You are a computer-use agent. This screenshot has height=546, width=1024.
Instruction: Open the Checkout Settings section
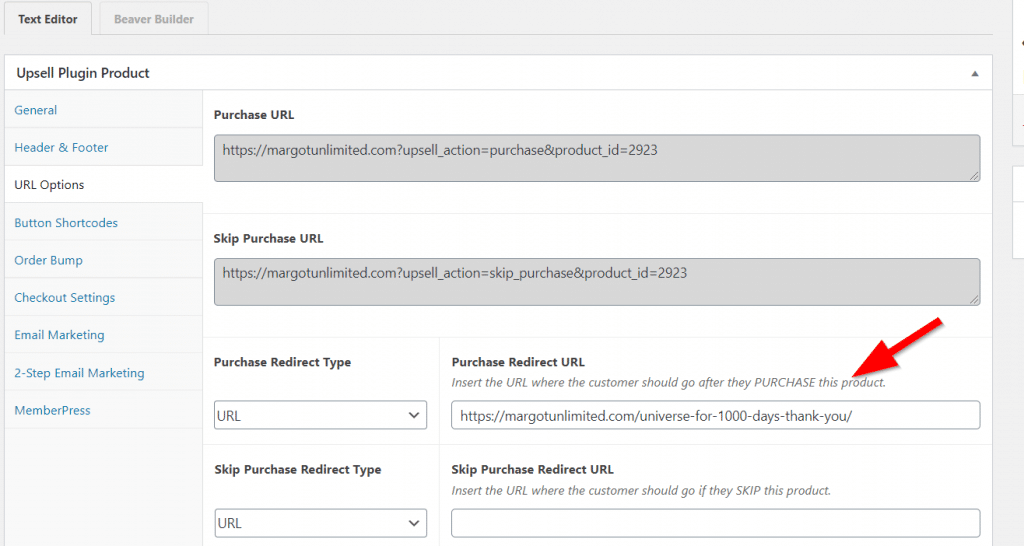pyautogui.click(x=65, y=298)
